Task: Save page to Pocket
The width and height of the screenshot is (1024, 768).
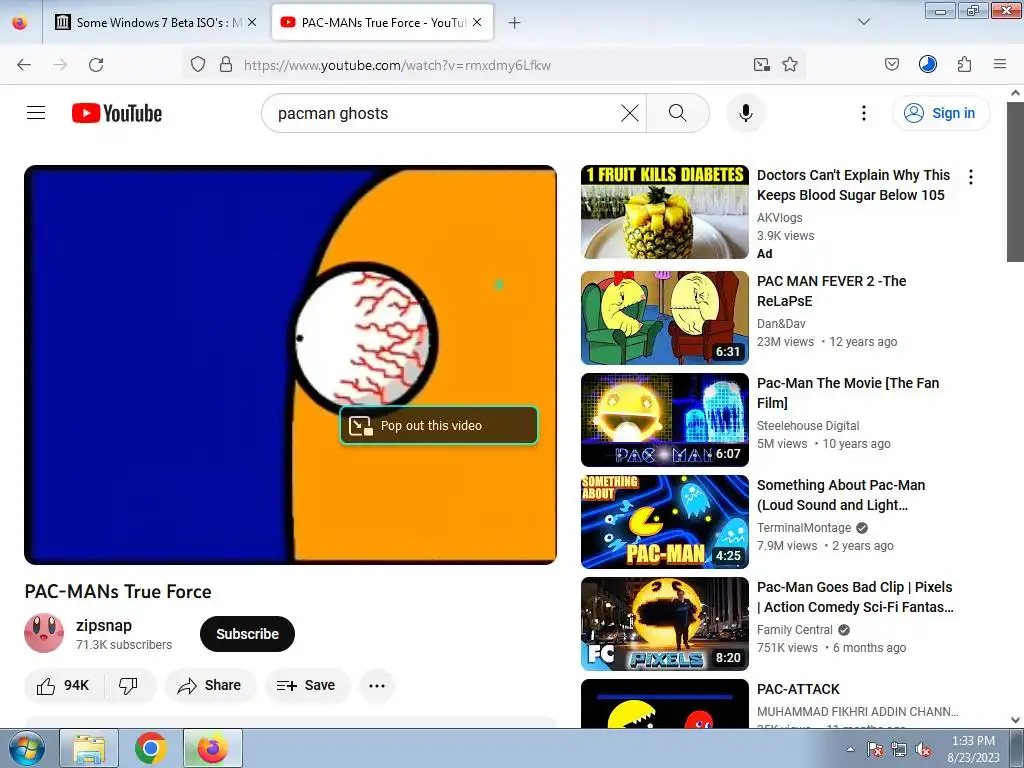Action: coord(891,65)
